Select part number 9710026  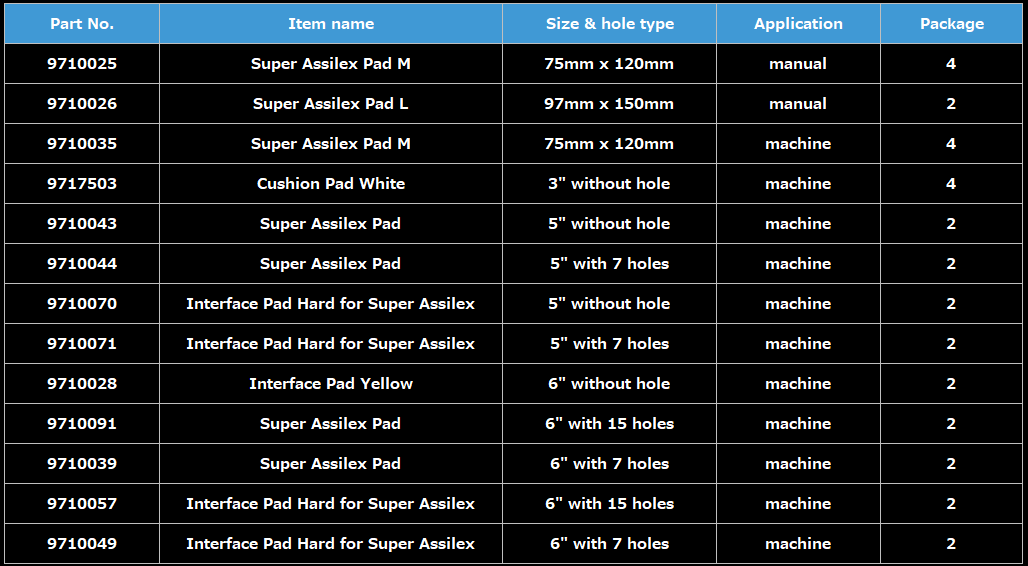82,104
